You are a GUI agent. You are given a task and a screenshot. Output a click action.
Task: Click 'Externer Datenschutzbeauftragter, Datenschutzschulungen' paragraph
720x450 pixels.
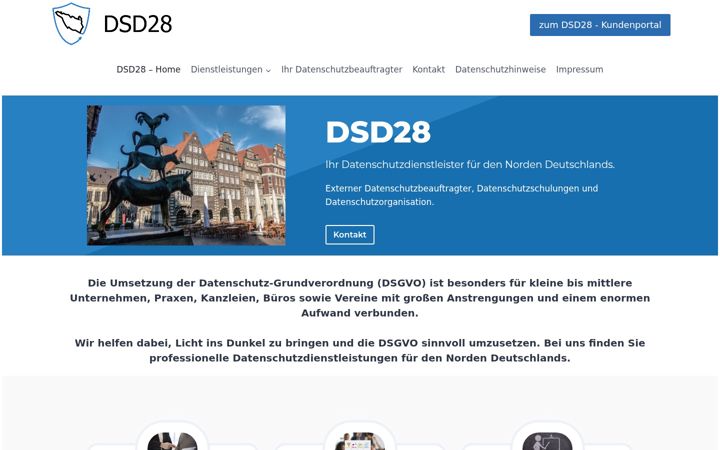click(461, 195)
